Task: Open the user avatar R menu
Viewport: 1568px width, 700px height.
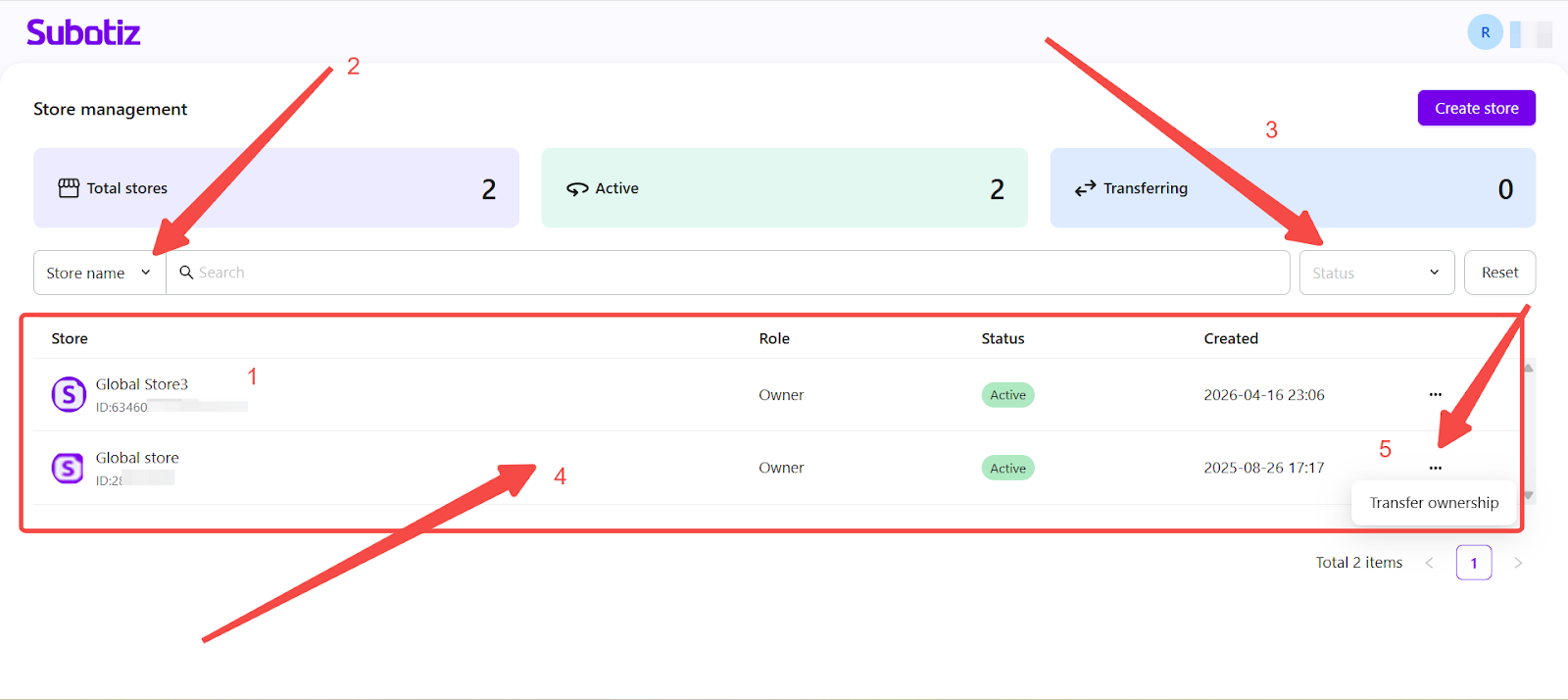Action: point(1485,32)
